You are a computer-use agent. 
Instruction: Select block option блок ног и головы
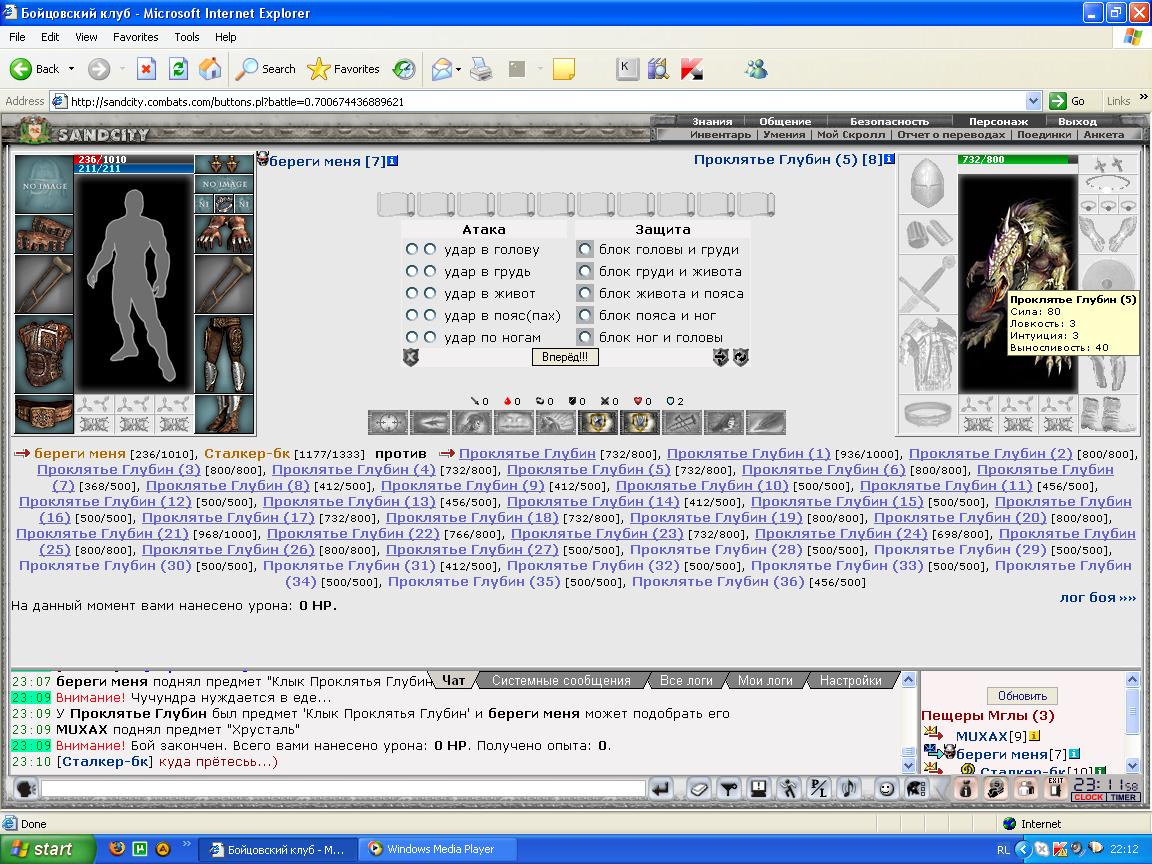(585, 337)
